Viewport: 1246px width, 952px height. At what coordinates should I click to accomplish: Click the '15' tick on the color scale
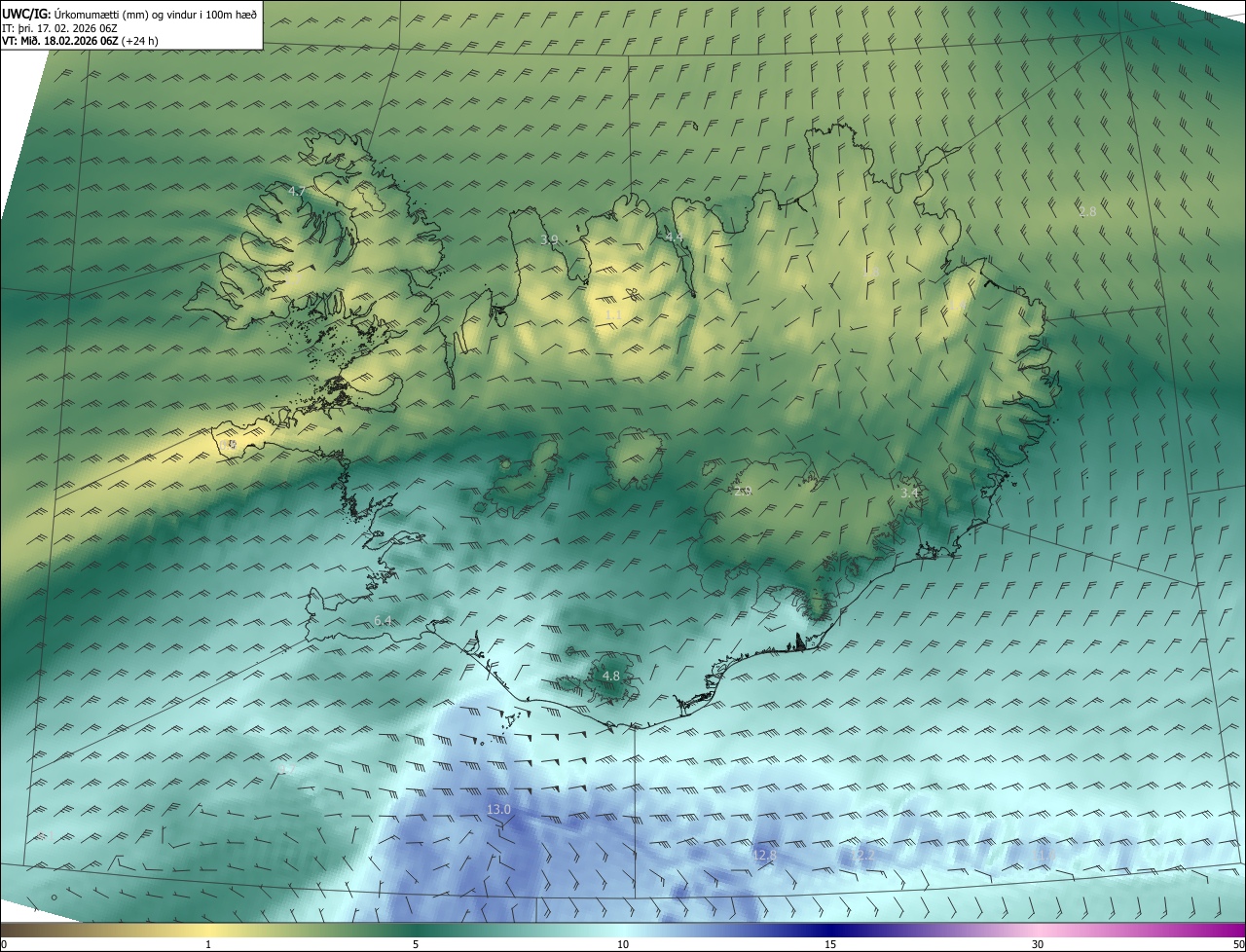click(x=830, y=945)
